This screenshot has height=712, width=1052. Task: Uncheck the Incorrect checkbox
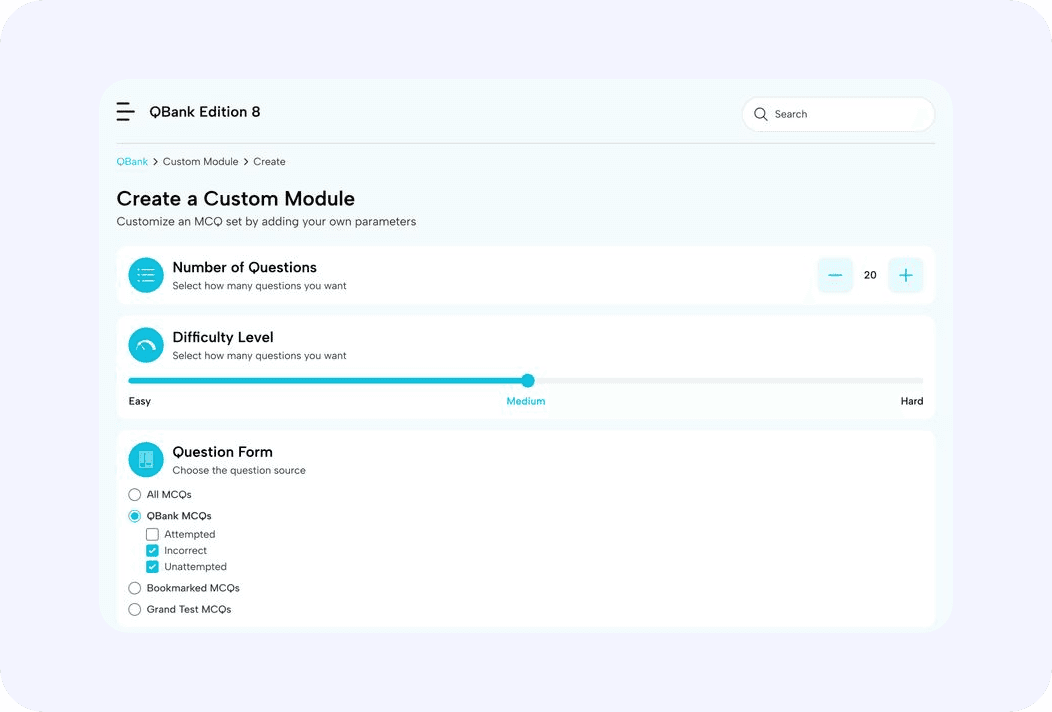click(152, 550)
